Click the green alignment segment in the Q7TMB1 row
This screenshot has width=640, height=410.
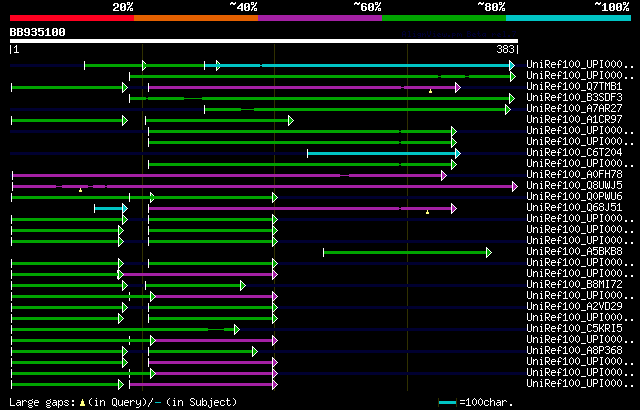coord(67,87)
